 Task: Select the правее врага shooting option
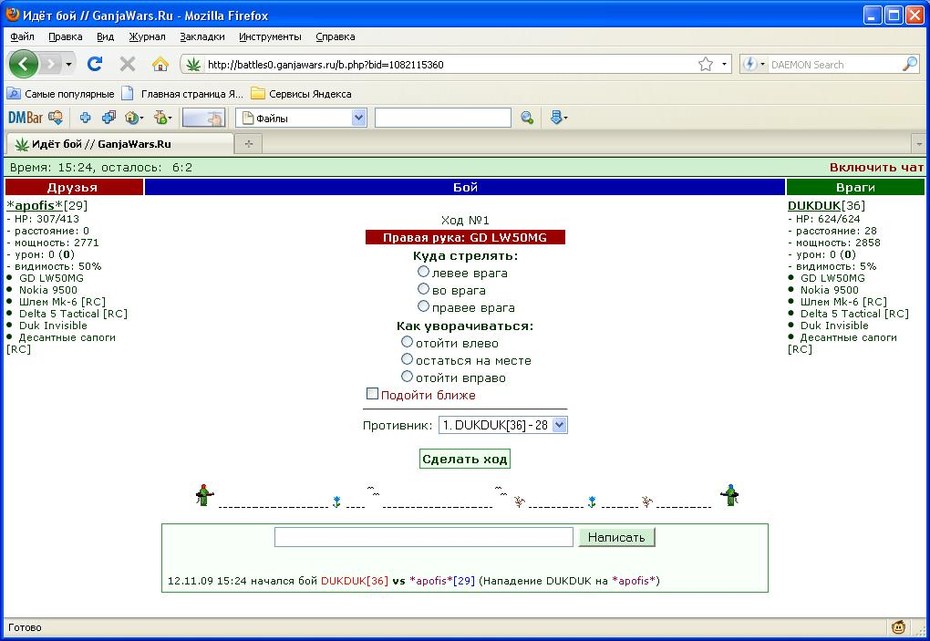[423, 306]
